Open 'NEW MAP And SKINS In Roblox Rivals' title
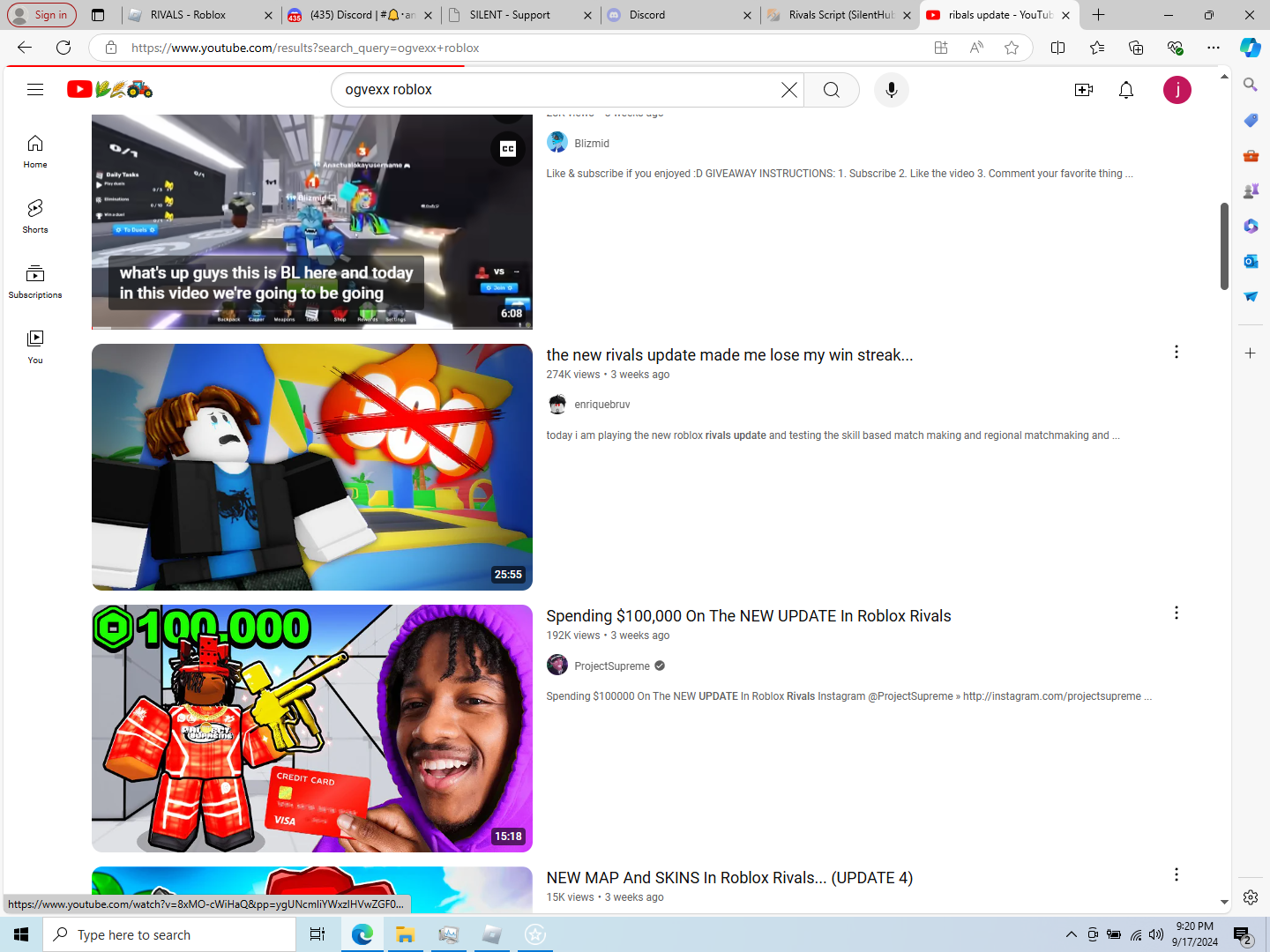The width and height of the screenshot is (1270, 952). 729,878
